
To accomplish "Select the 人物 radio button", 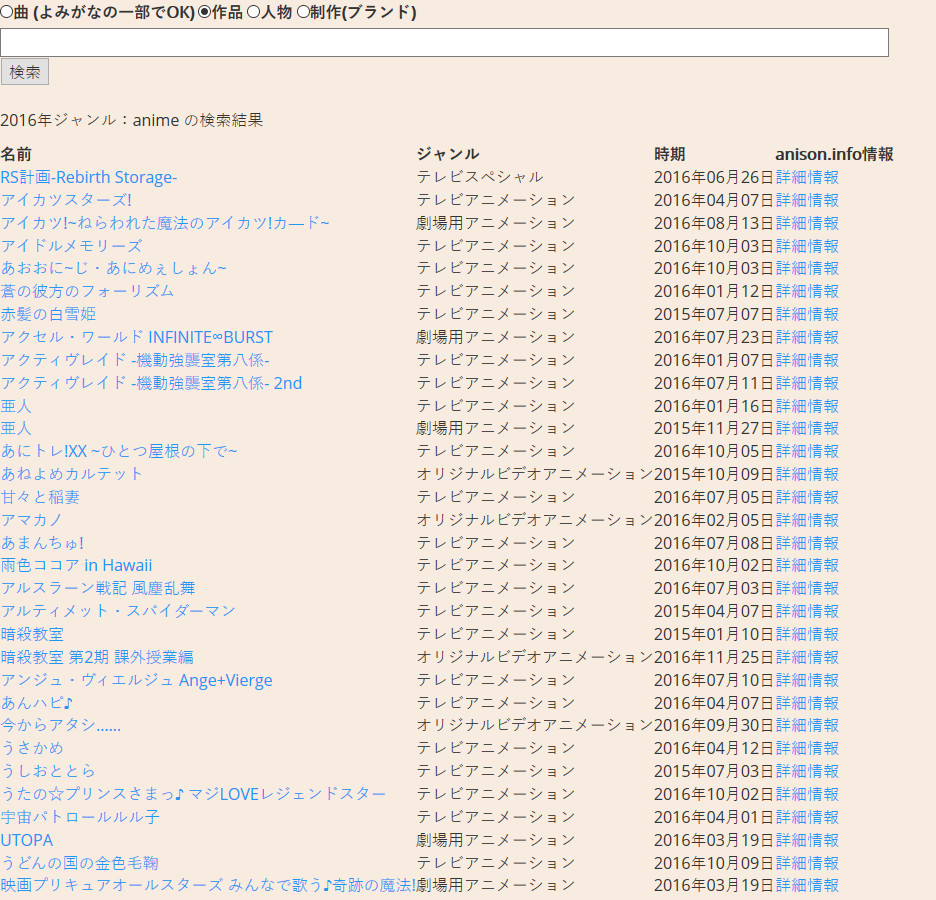I will coord(253,12).
